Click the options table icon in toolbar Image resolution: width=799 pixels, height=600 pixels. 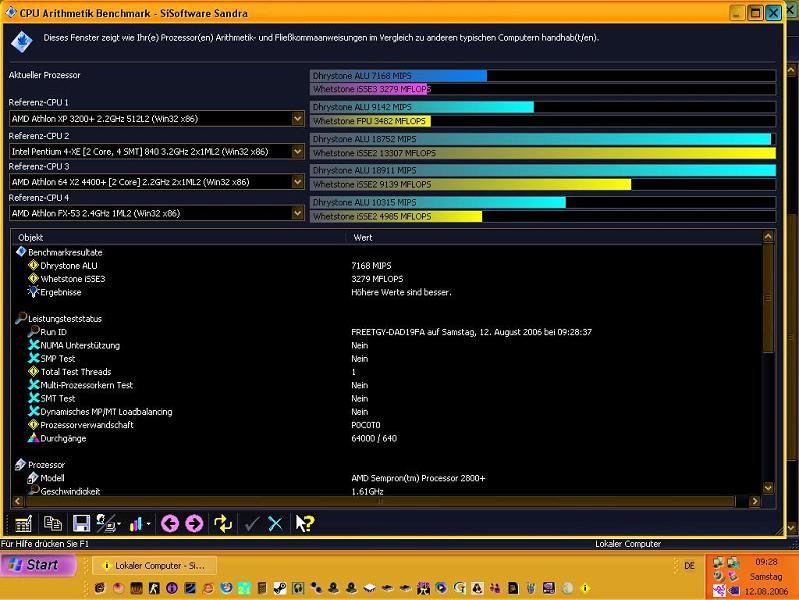(x=23, y=524)
